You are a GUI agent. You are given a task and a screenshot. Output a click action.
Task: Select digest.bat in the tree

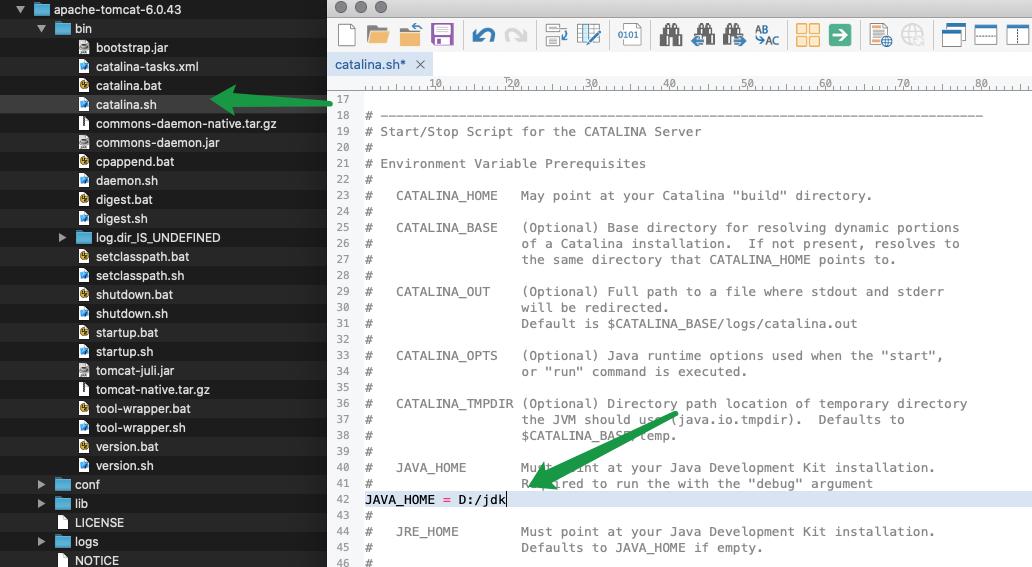coord(124,200)
